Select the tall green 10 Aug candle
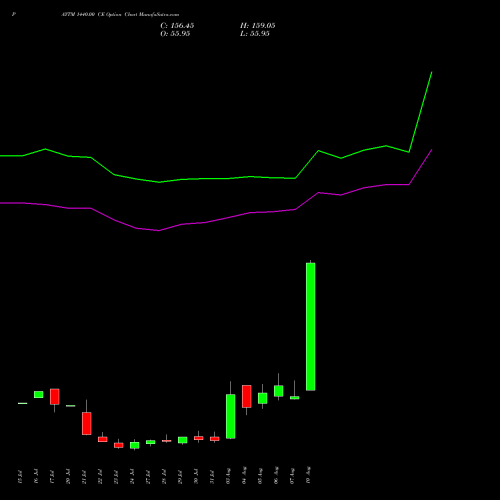 311,326
